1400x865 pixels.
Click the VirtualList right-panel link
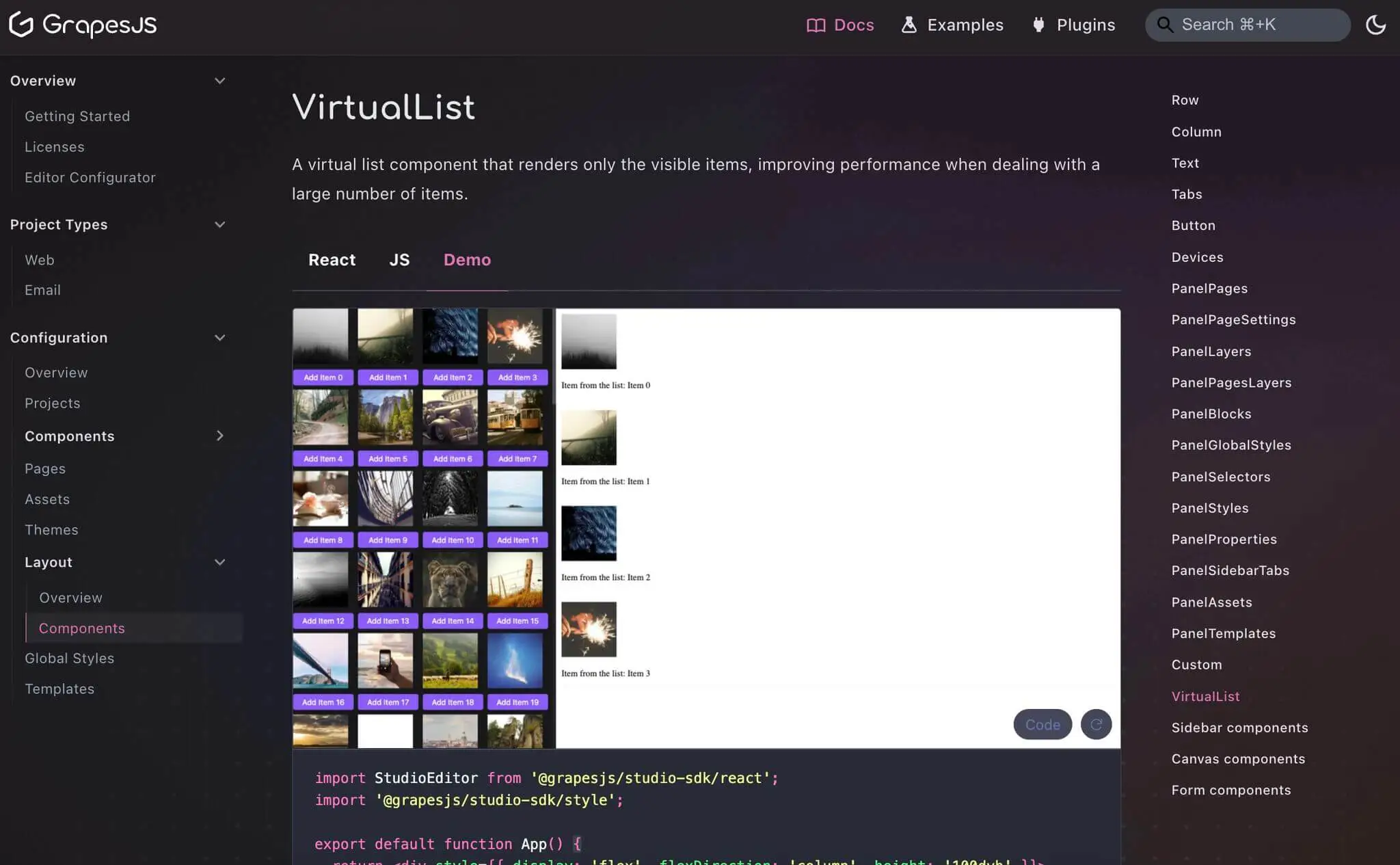[1205, 696]
